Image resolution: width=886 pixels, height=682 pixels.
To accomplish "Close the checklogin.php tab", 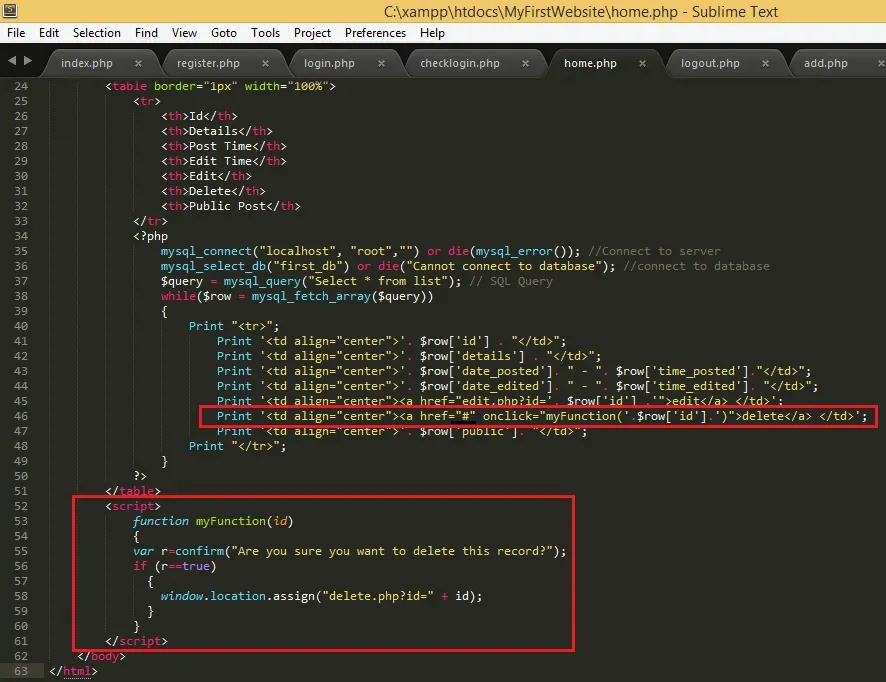I will coord(525,63).
